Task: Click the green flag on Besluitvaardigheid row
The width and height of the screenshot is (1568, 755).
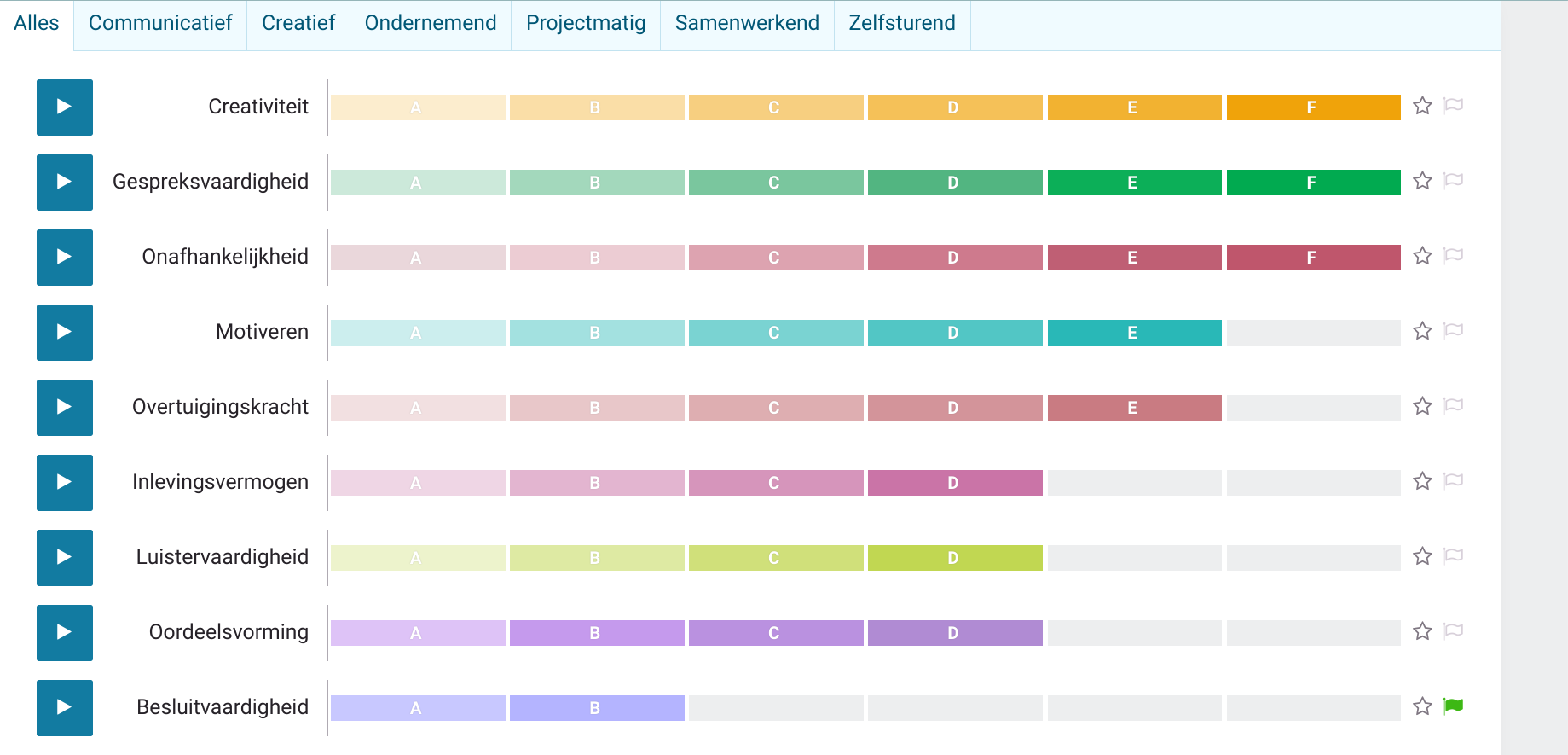Action: [x=1453, y=706]
